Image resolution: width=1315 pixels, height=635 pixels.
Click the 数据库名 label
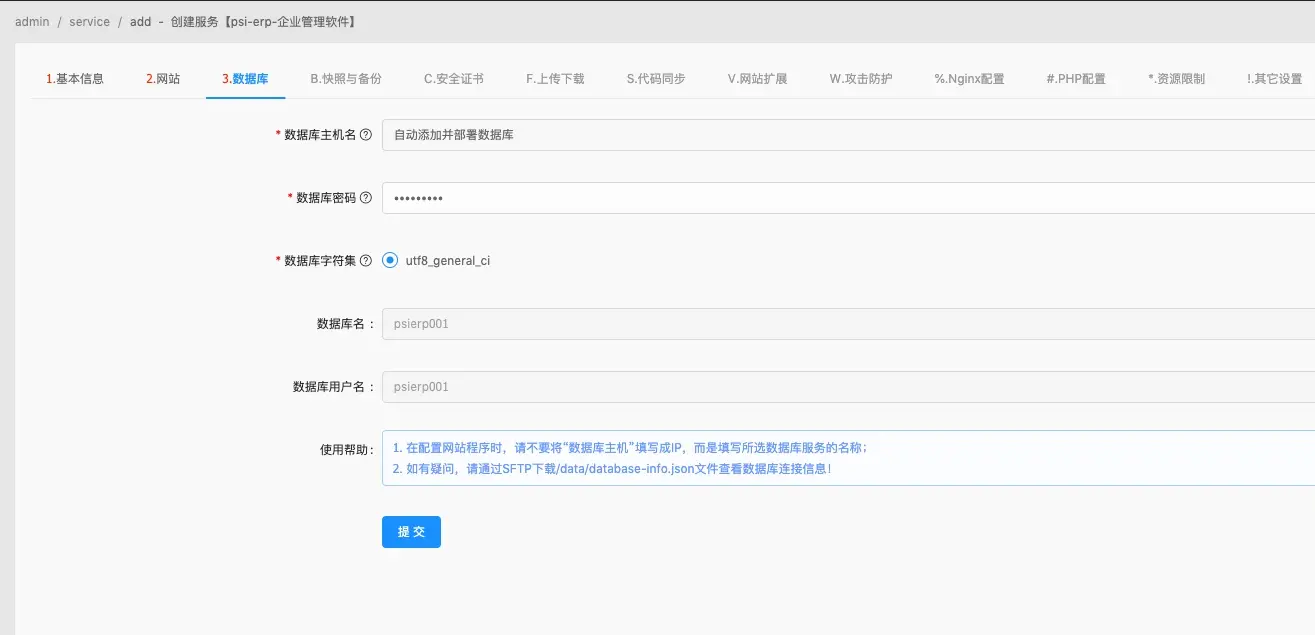345,324
